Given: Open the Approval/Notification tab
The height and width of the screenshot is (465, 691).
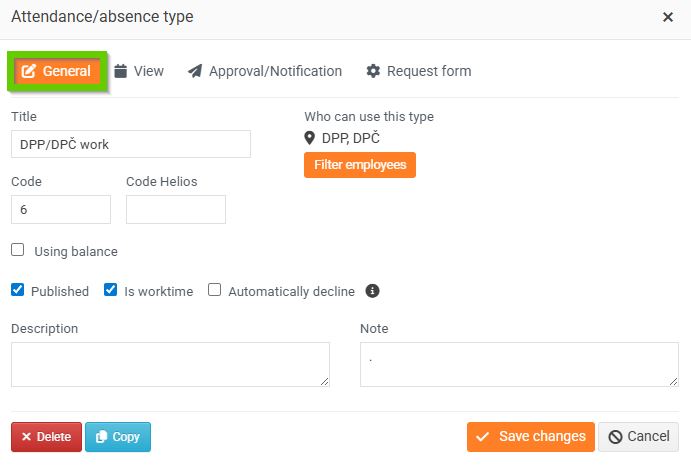Looking at the screenshot, I should point(265,71).
